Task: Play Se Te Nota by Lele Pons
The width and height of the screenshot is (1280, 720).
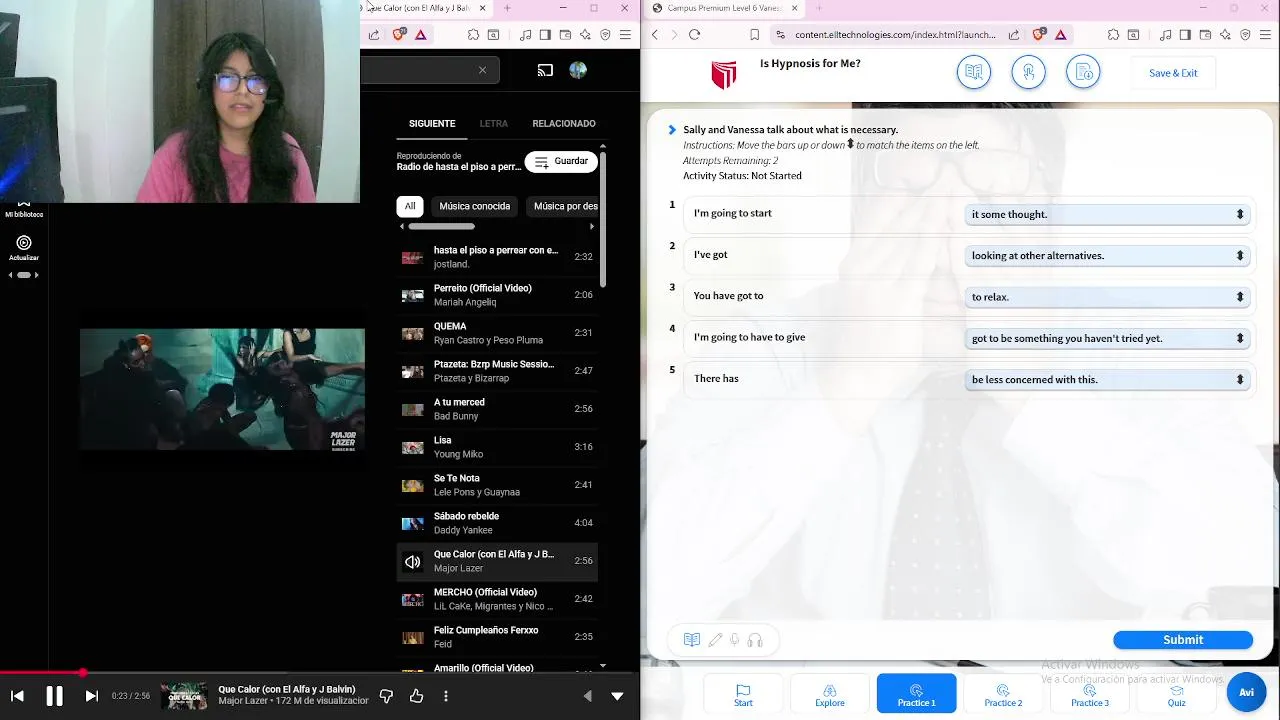Action: tap(497, 485)
